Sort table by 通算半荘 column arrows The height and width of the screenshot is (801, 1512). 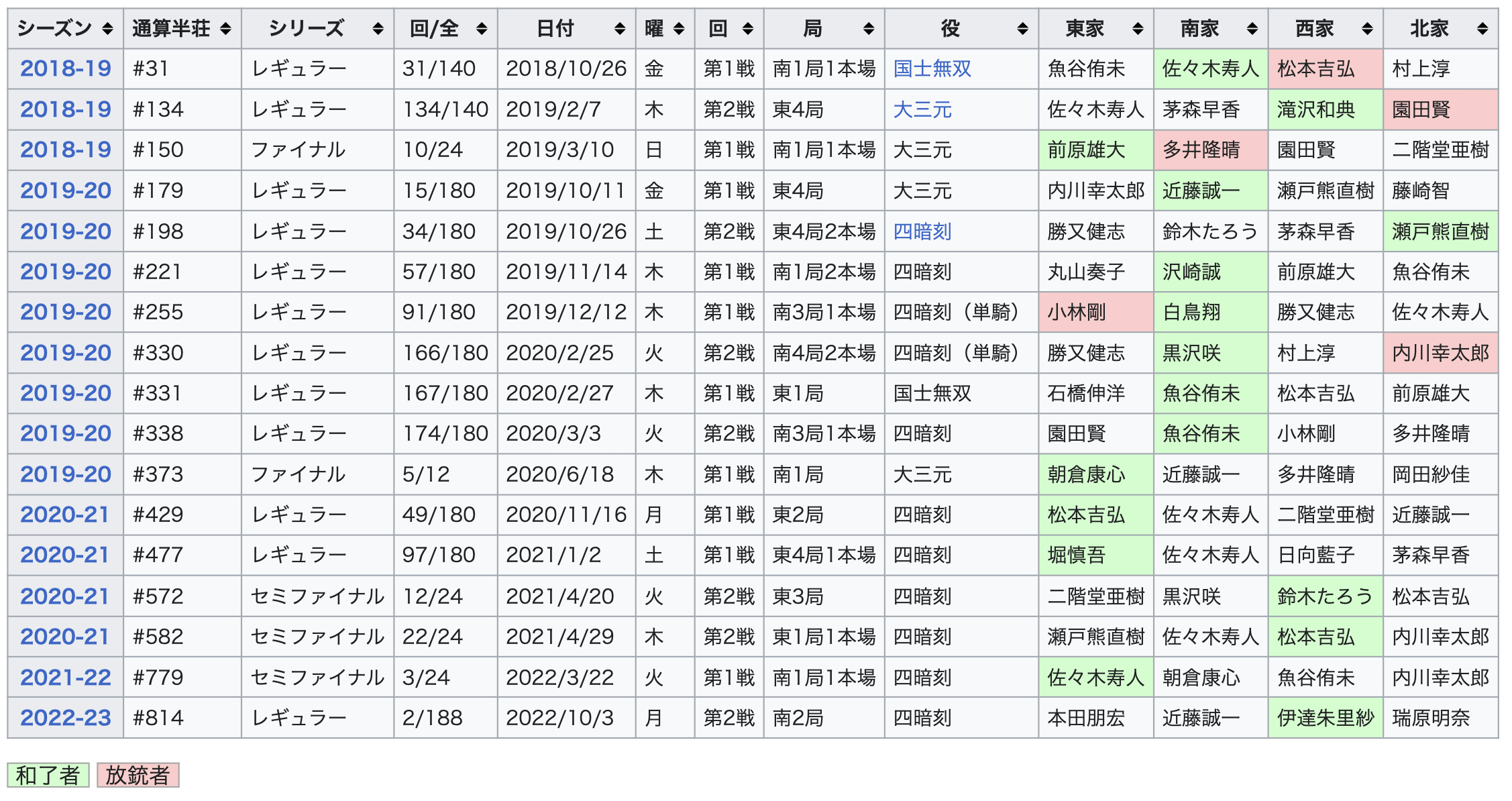click(x=225, y=29)
